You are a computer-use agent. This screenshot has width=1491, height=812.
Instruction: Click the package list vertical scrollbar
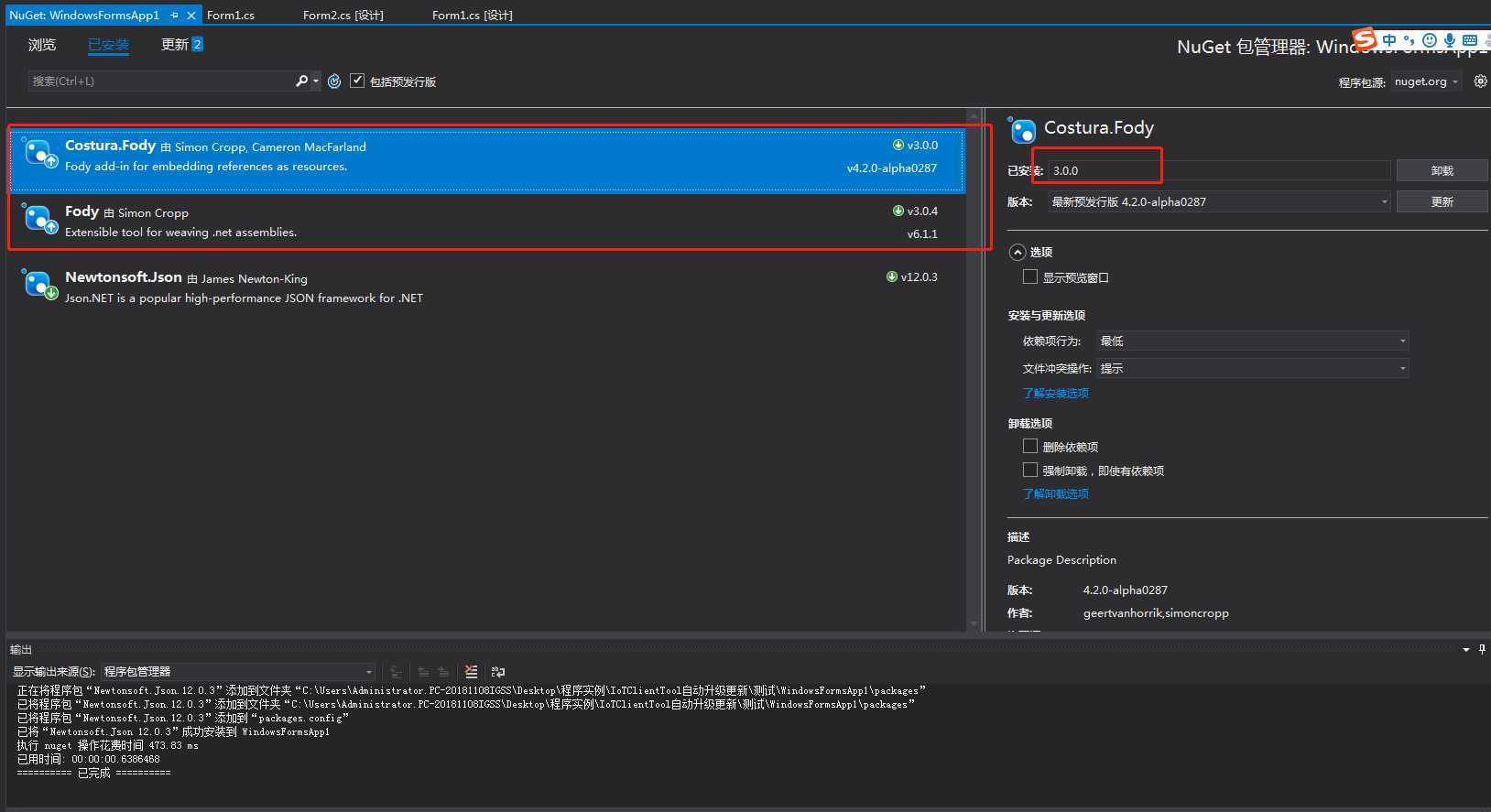[974, 370]
